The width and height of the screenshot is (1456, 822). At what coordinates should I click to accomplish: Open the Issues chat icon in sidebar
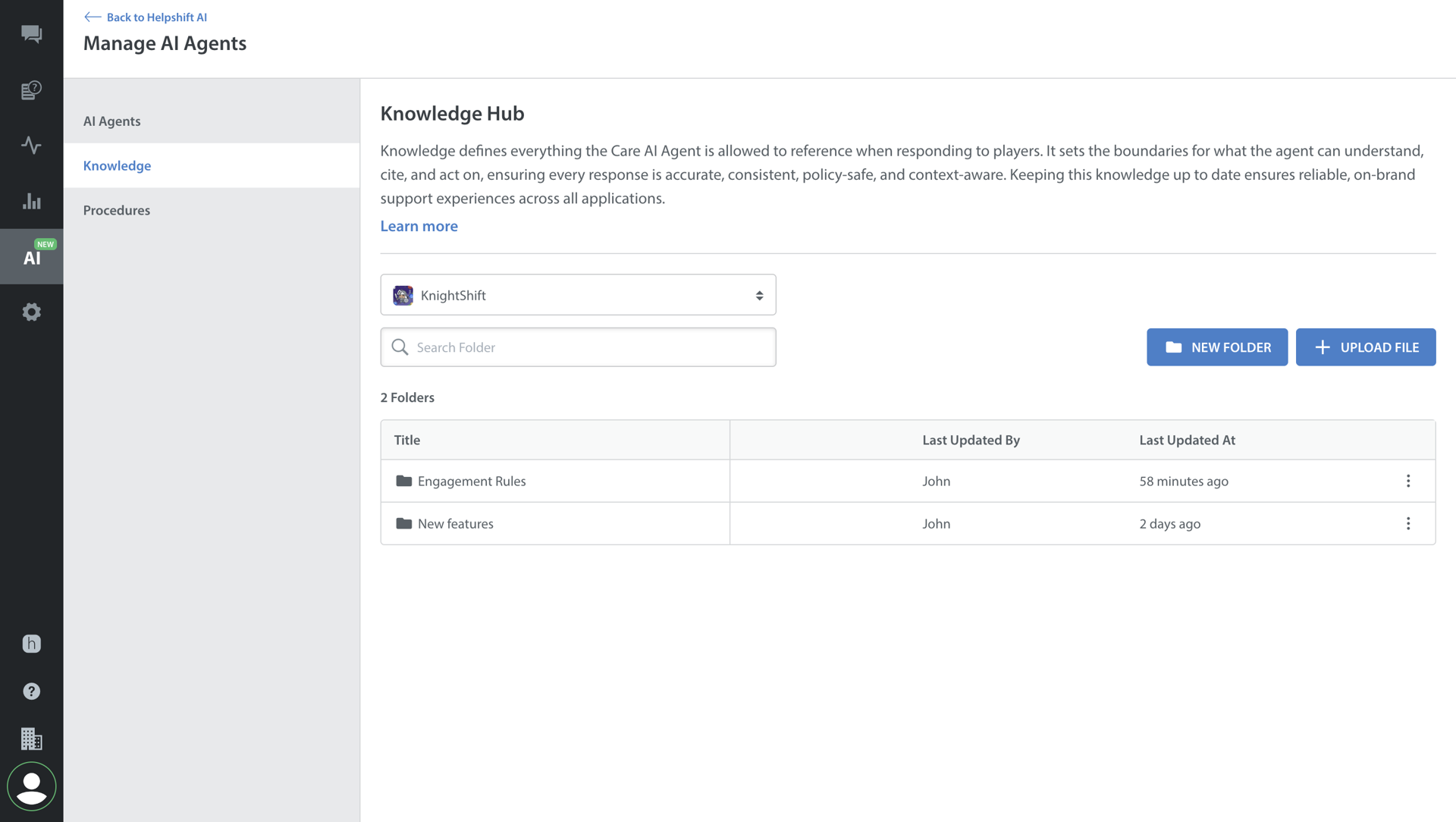31,34
